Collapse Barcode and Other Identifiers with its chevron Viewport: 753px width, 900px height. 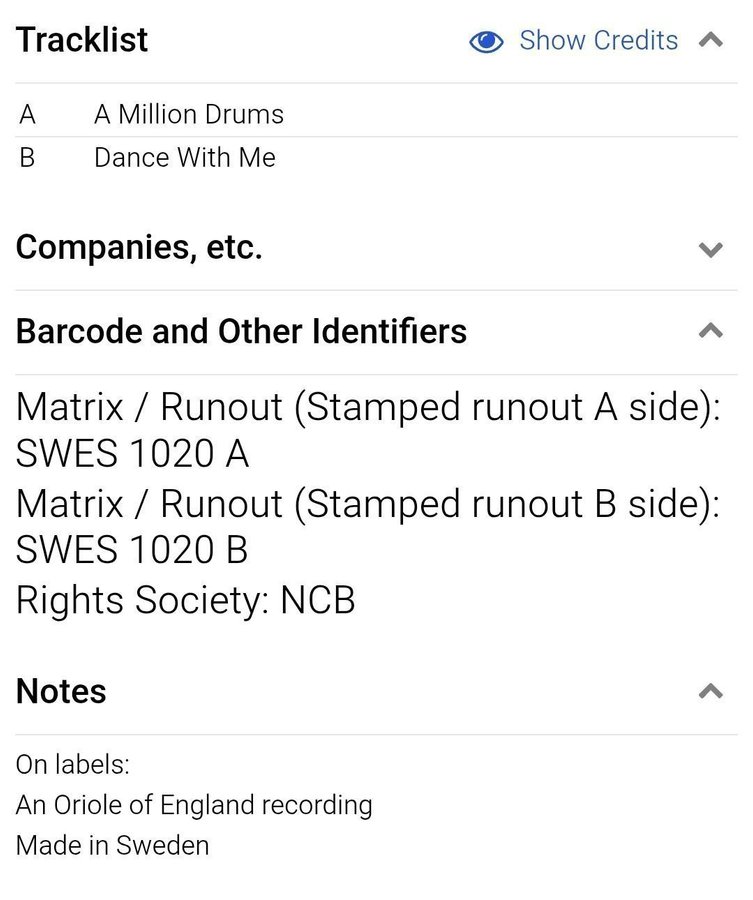[x=711, y=331]
